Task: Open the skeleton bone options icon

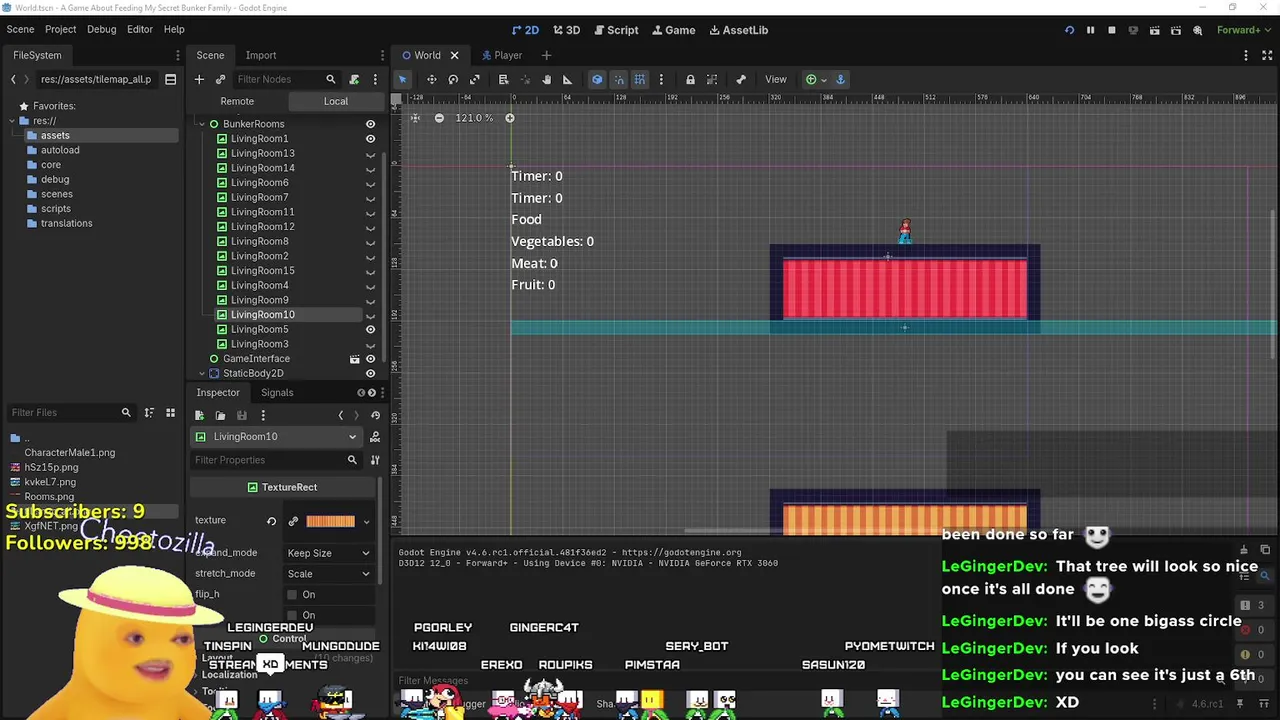Action: [x=741, y=79]
